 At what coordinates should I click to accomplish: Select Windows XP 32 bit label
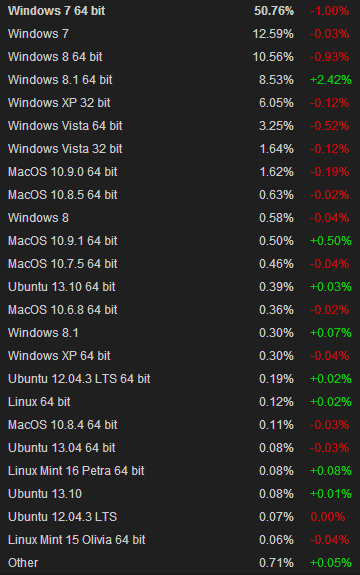click(59, 103)
